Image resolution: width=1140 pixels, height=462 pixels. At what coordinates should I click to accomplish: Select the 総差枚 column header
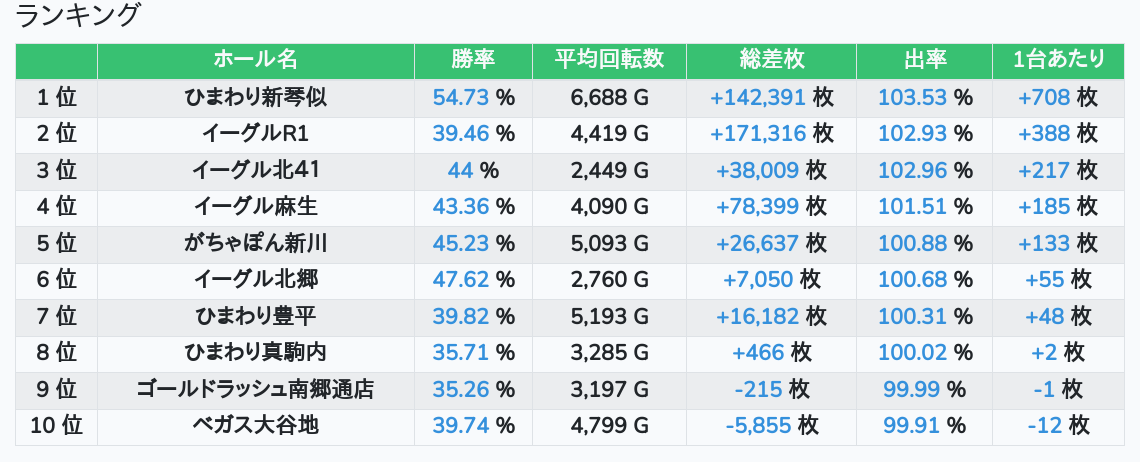point(771,60)
